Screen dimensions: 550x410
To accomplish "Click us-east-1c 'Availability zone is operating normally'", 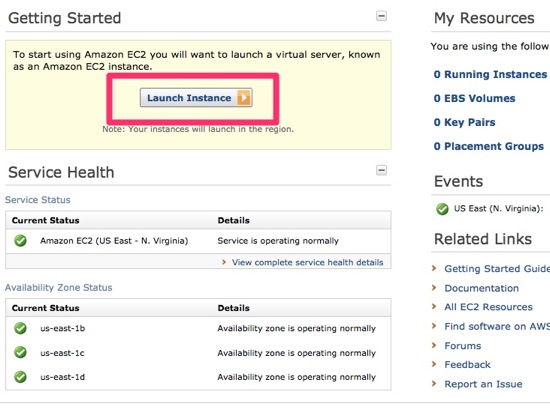I will 296,353.
